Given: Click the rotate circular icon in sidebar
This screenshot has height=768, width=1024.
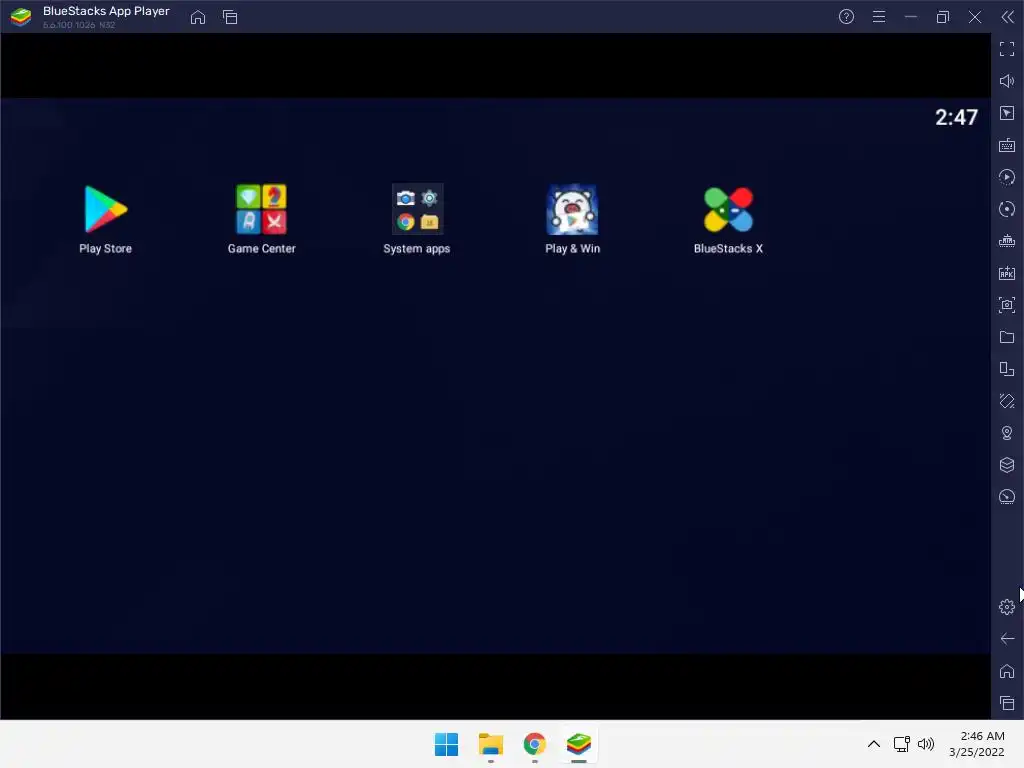Looking at the screenshot, I should 1007,209.
